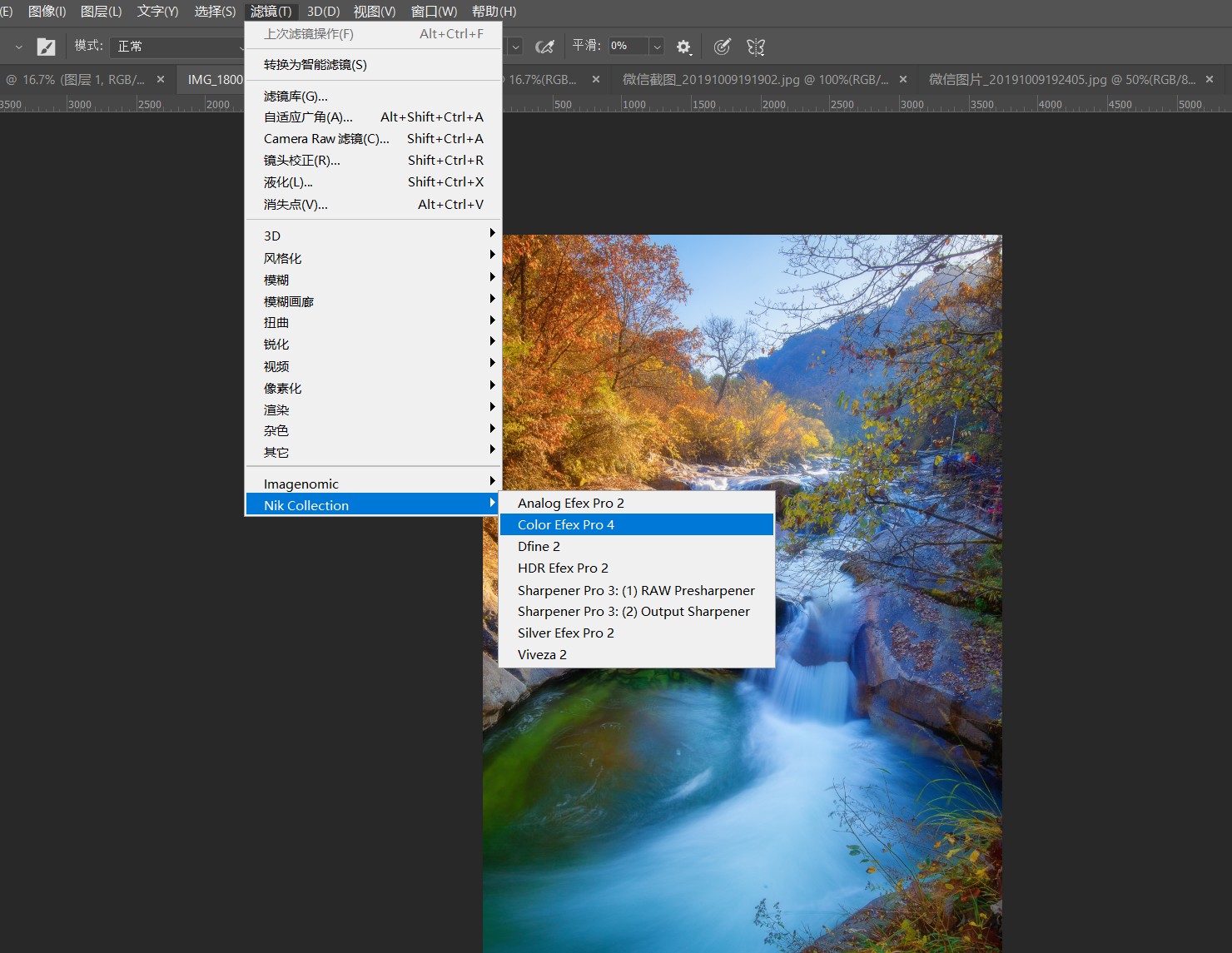Open the brush settings panel icon
This screenshot has width=1232, height=953.
tap(47, 47)
